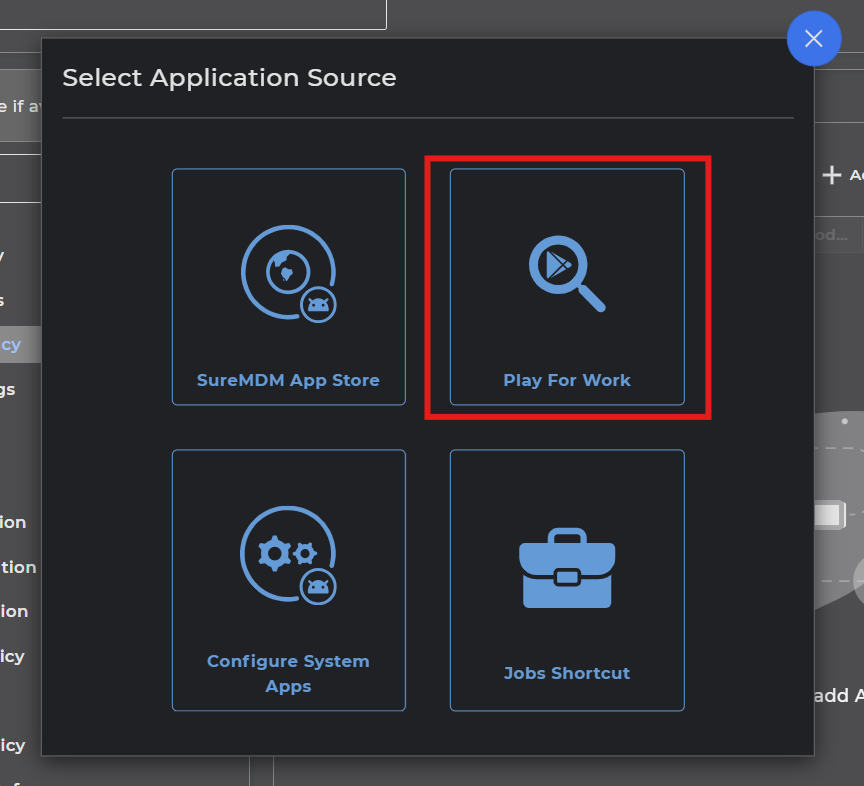Screen dimensions: 864x786
Task: Click the Jobs Shortcut briefcase icon
Action: click(567, 568)
